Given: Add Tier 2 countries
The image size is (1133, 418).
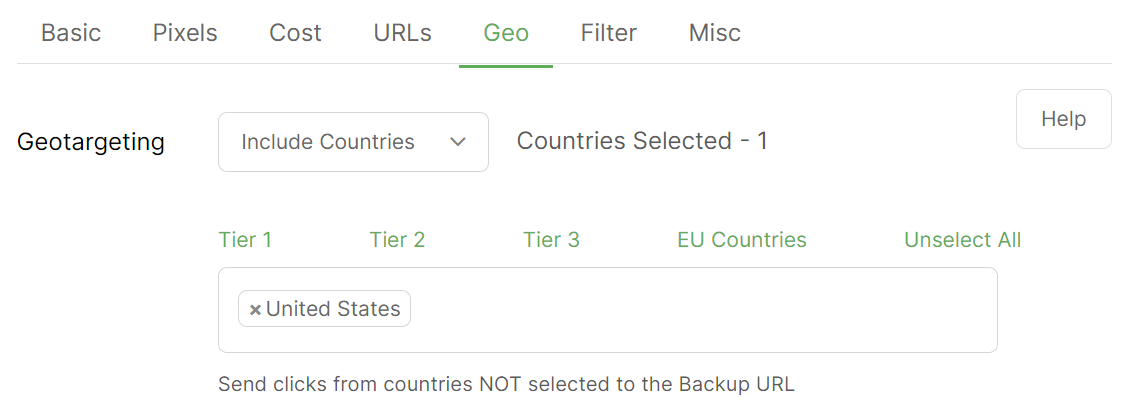Looking at the screenshot, I should 397,240.
